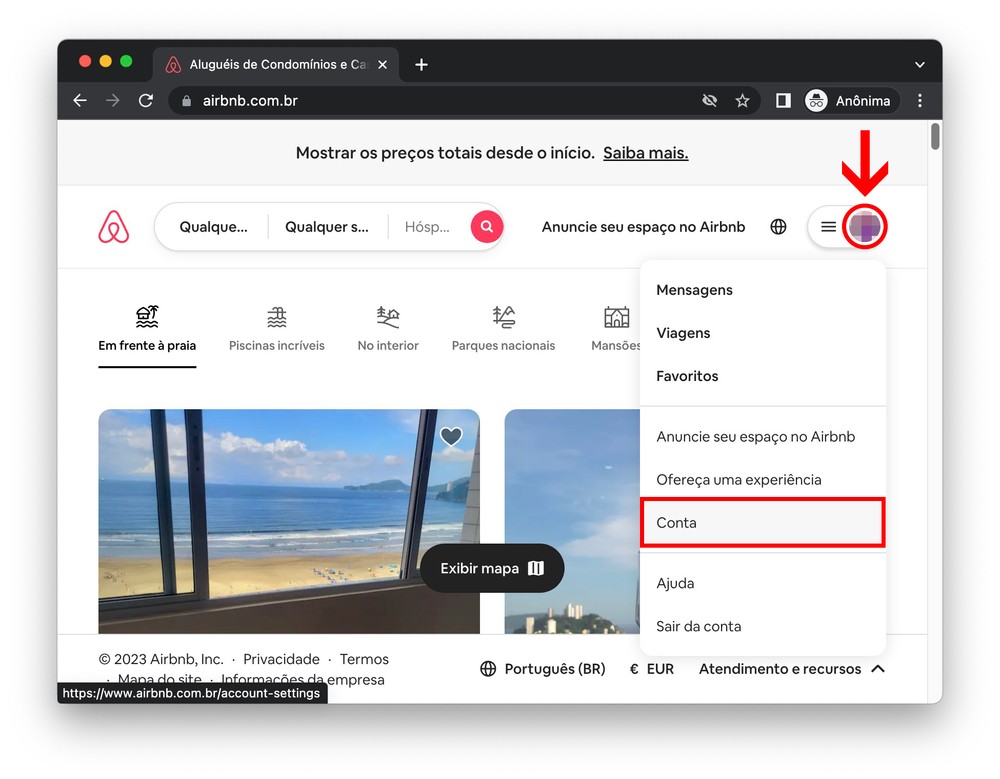Click the crossed-eye tracking icon in address bar
This screenshot has width=1000, height=779.
click(709, 100)
